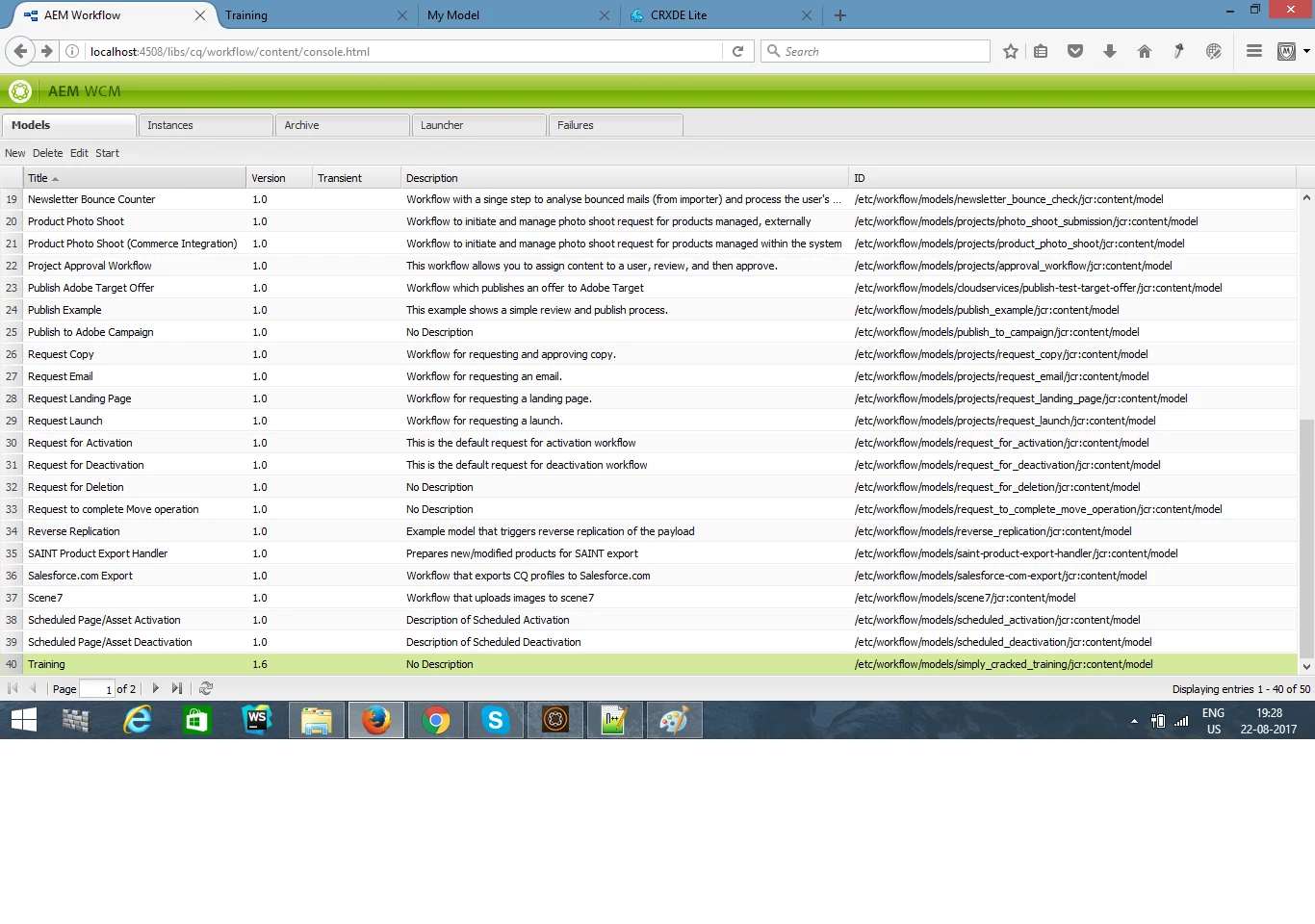Viewport: 1315px width, 924px height.
Task: Open Skype from the taskbar
Action: pyautogui.click(x=496, y=720)
